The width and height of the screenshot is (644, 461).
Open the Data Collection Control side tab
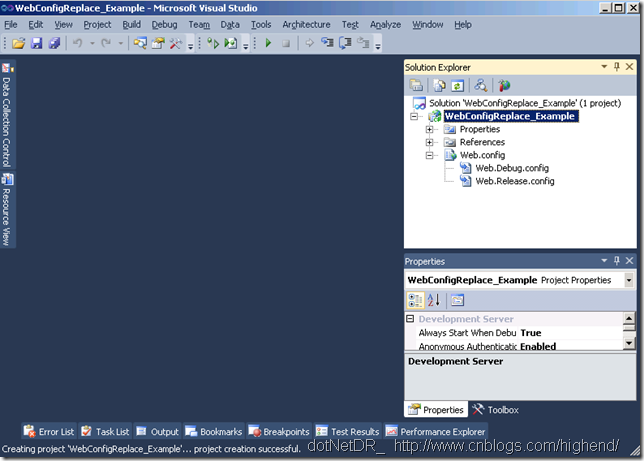(7, 114)
